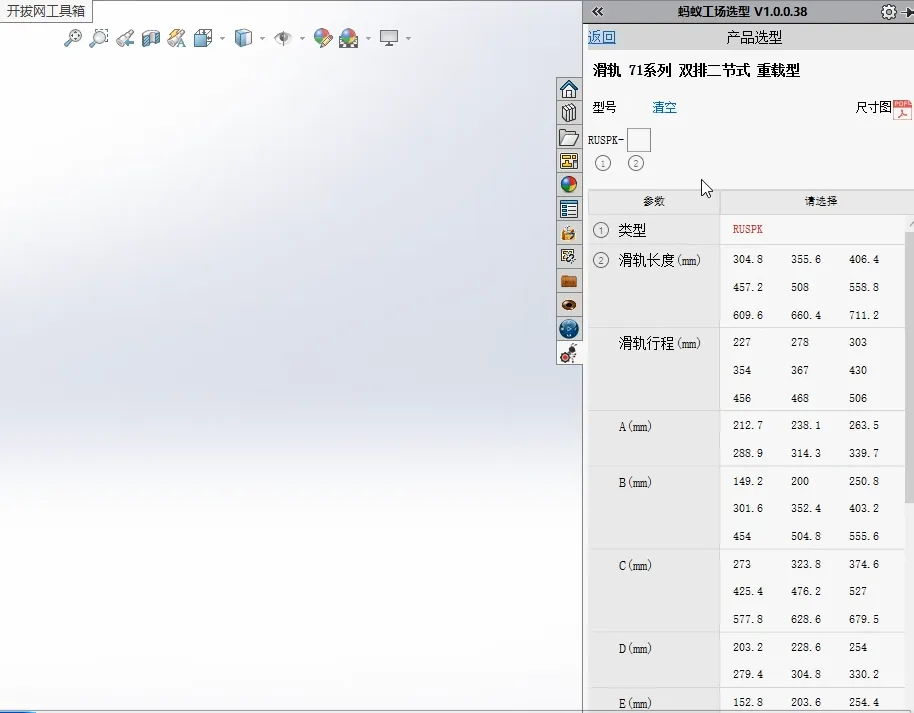Click the pin icon on panel title bar
The height and width of the screenshot is (713, 914).
pyautogui.click(x=908, y=12)
